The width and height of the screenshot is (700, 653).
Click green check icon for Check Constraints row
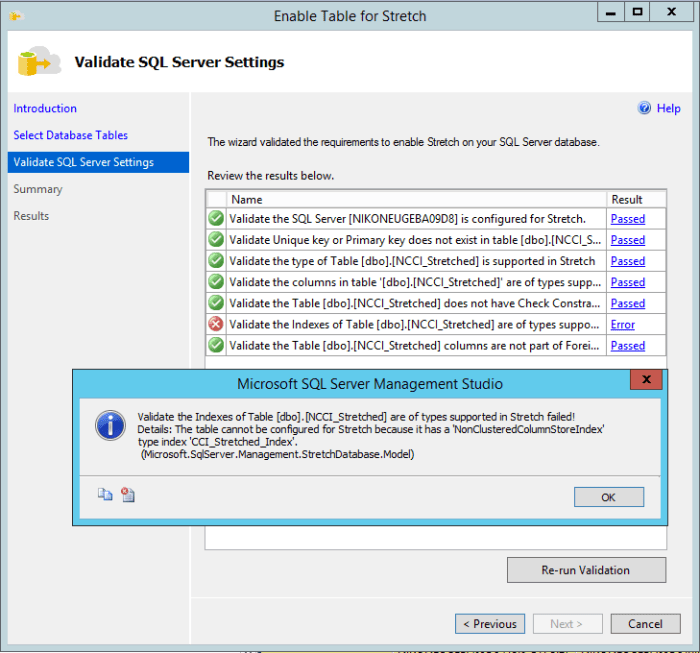[216, 303]
